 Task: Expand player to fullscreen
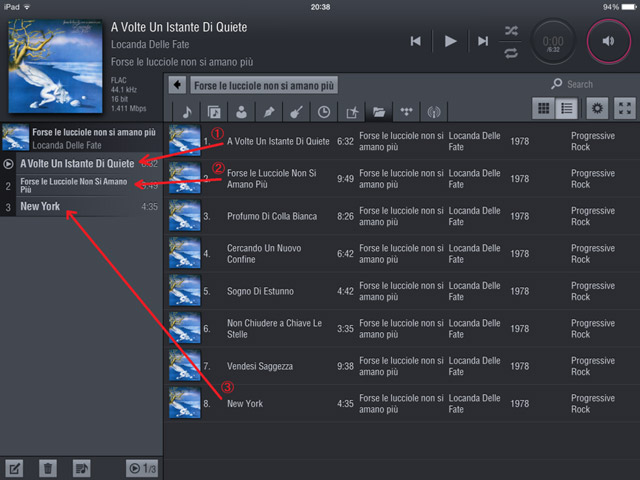(625, 109)
